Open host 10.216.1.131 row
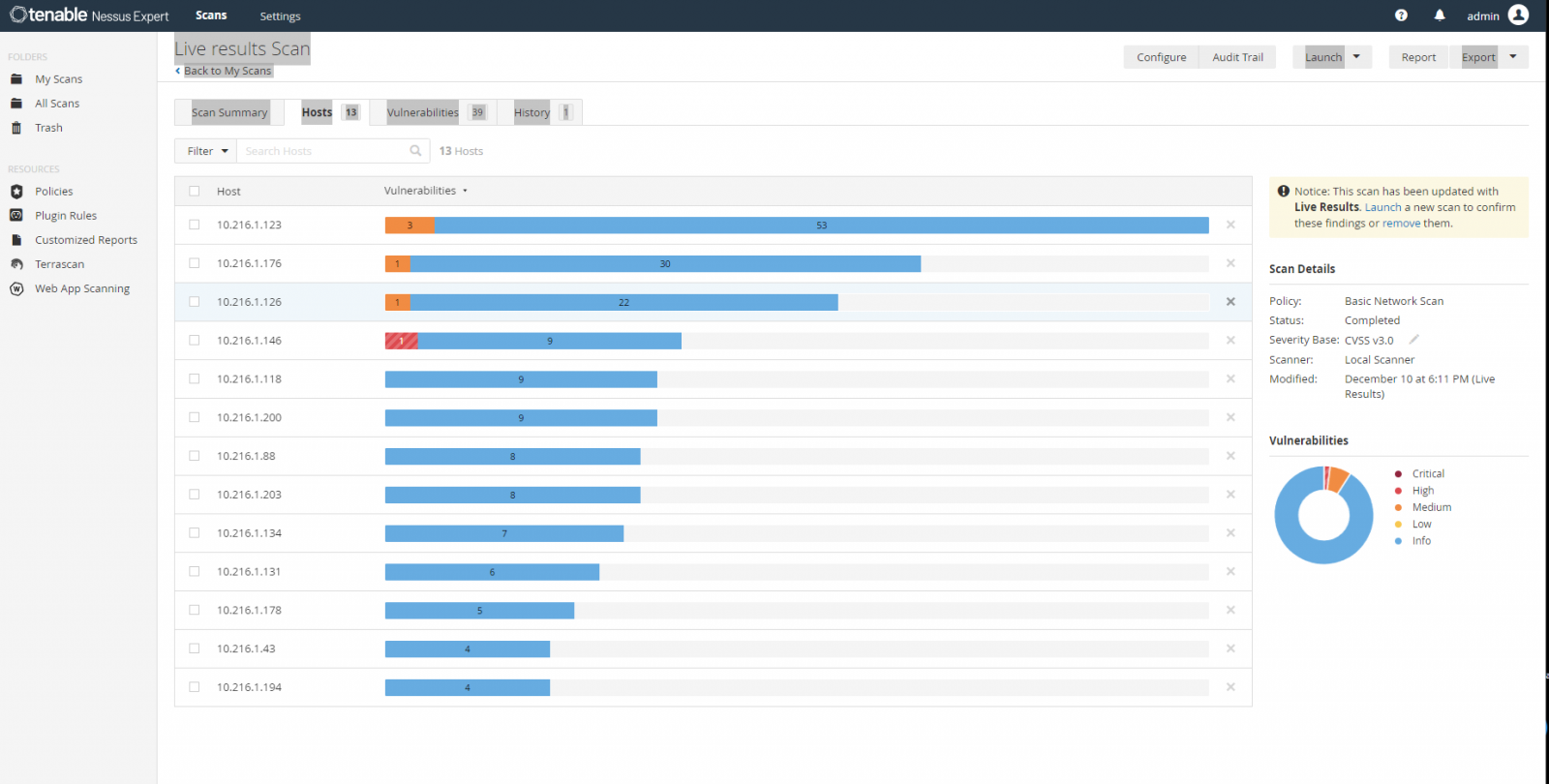Viewport: 1549px width, 784px height. tap(713, 572)
